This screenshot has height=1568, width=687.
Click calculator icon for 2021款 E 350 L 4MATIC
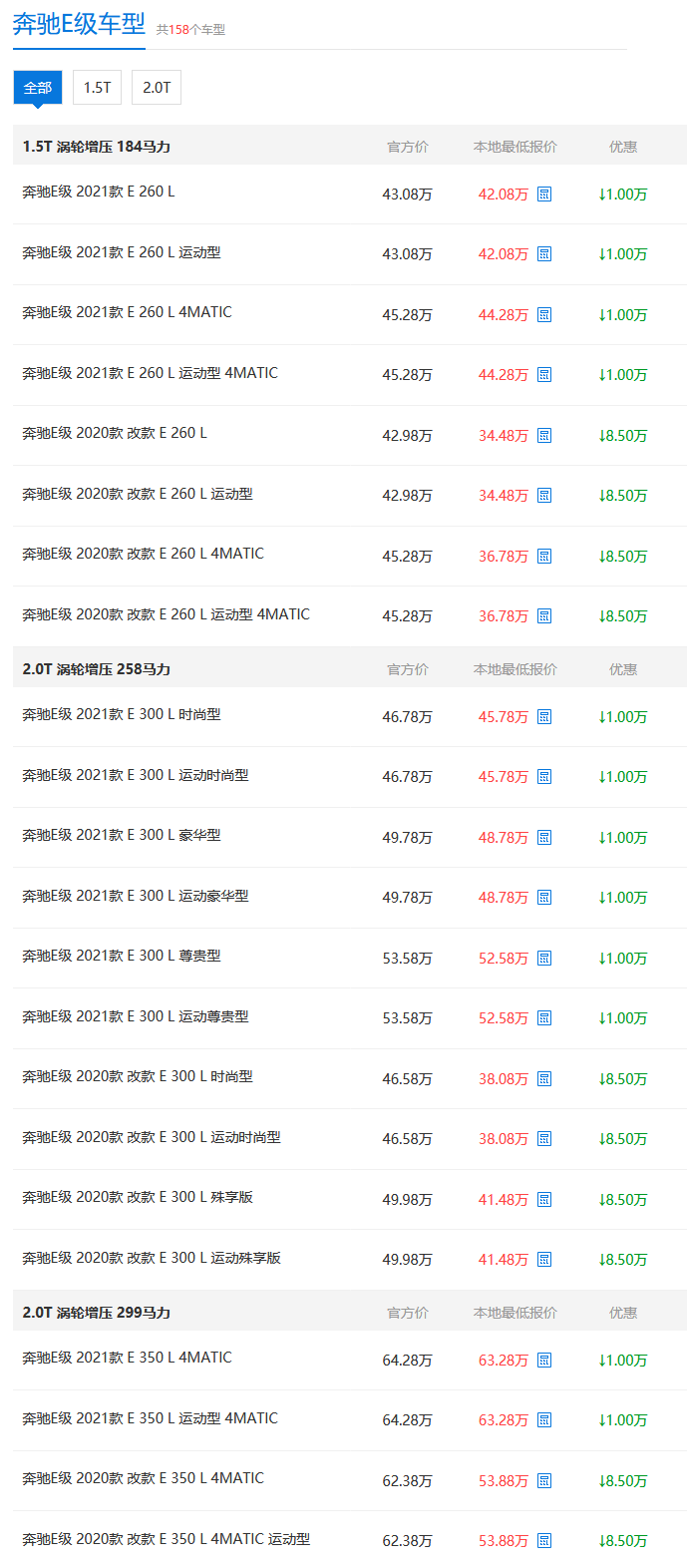coord(544,1361)
